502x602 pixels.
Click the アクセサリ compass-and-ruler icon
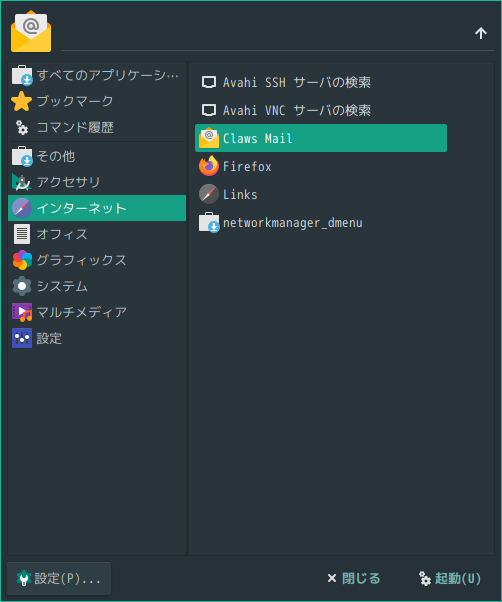[21, 182]
